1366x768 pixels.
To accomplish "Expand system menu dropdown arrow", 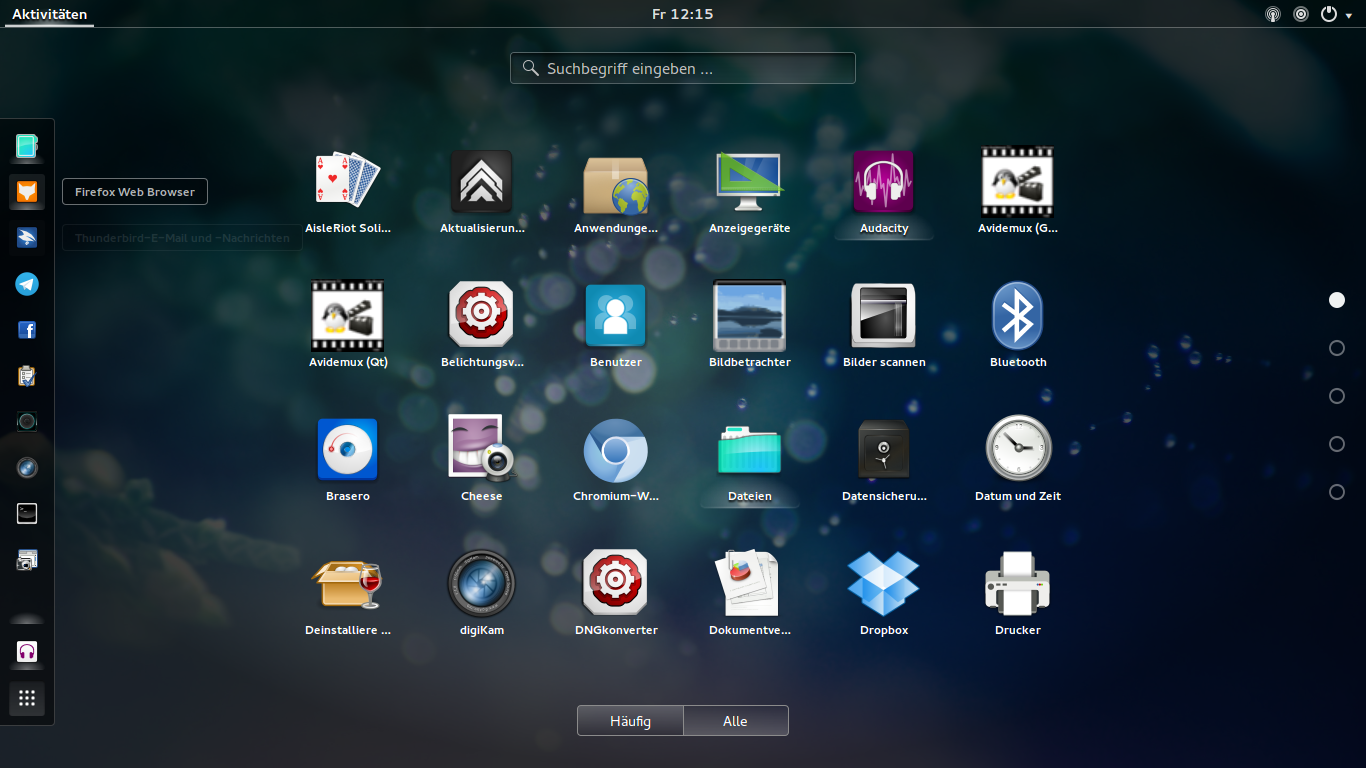I will [x=1348, y=15].
